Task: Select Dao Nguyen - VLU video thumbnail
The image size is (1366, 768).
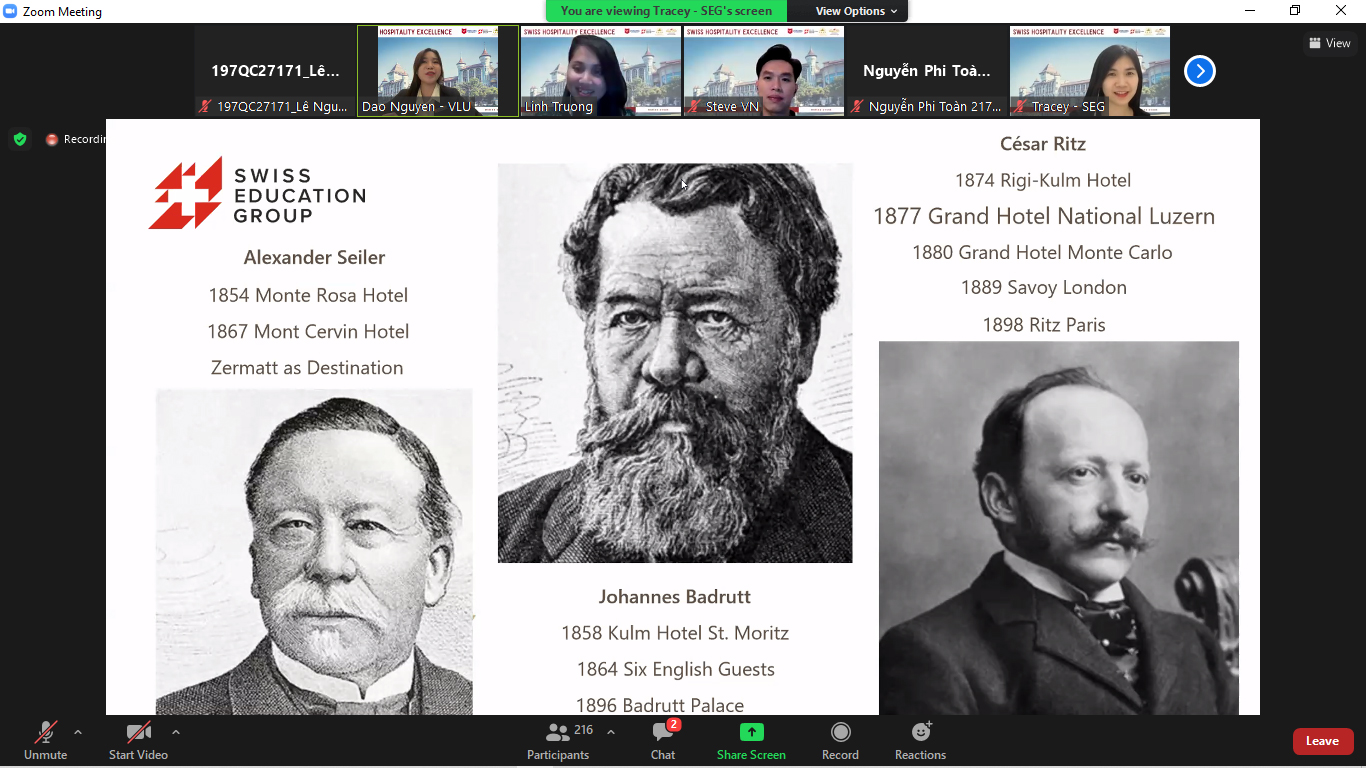Action: (438, 71)
